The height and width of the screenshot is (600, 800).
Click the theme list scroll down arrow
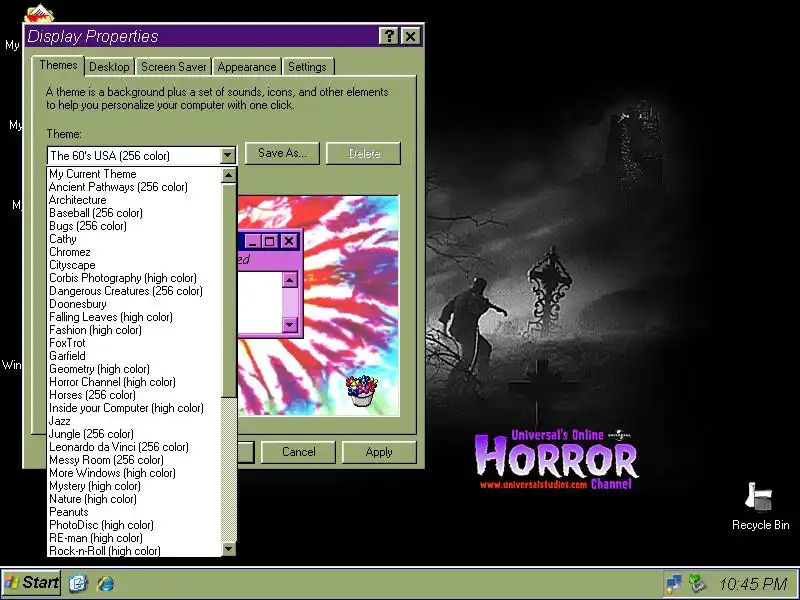click(229, 549)
